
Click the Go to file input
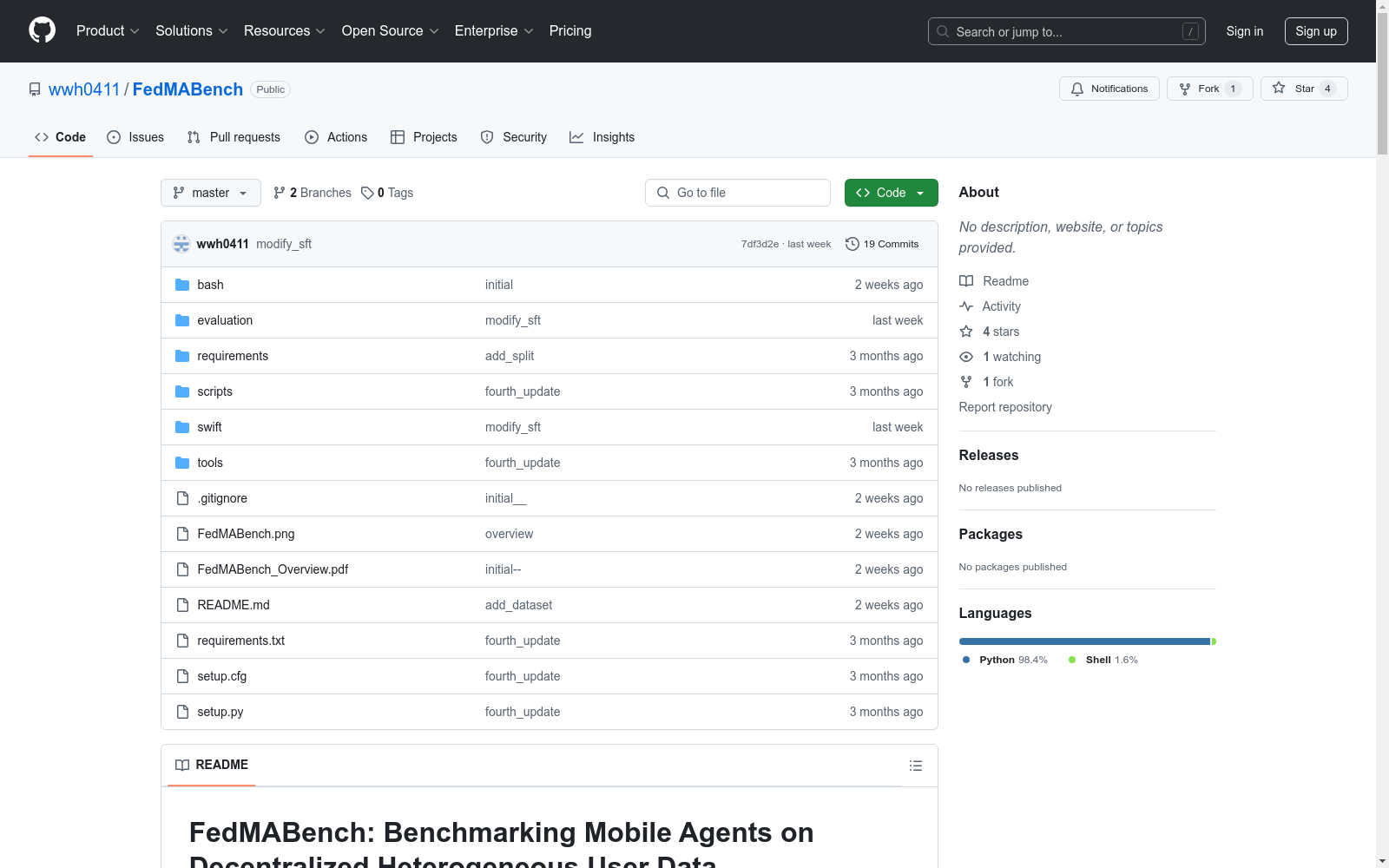[x=738, y=193]
